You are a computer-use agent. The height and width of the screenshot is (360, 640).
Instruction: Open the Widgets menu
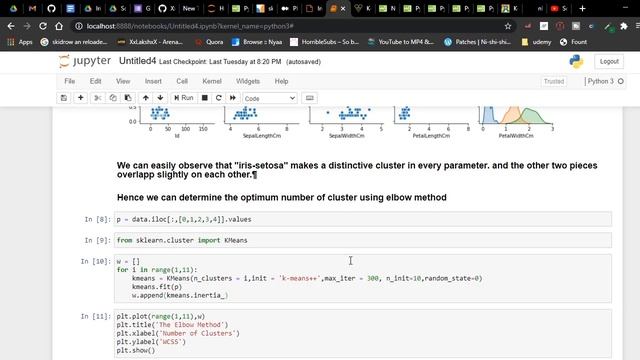point(248,81)
